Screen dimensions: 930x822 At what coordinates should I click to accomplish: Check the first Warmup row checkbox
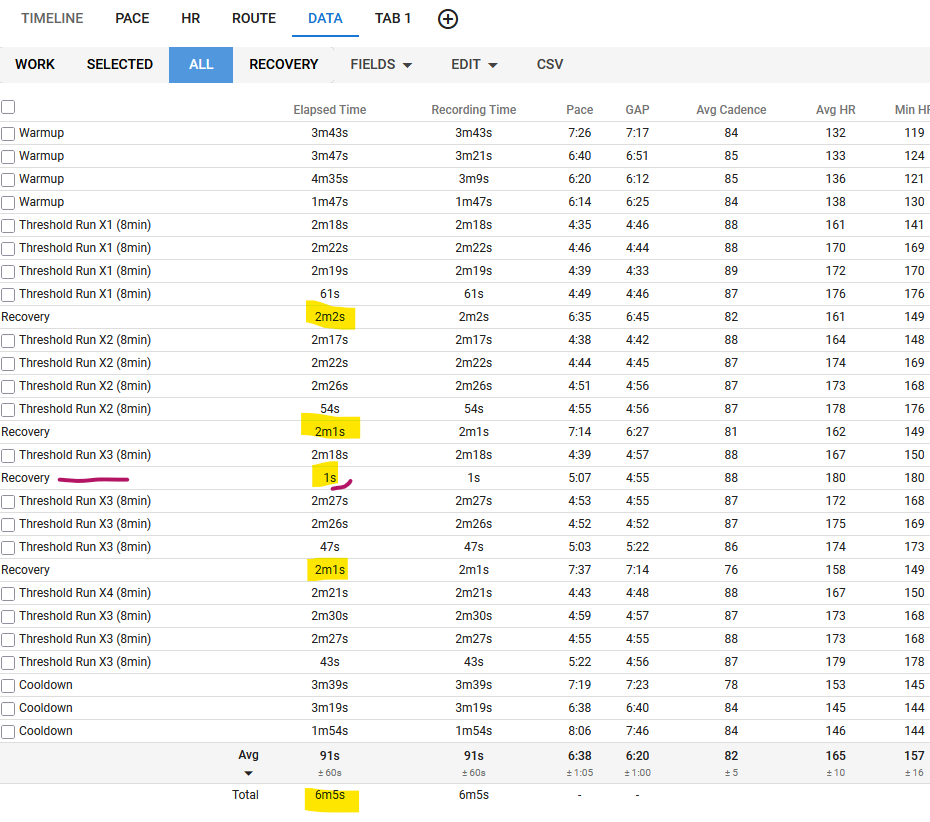click(x=8, y=133)
